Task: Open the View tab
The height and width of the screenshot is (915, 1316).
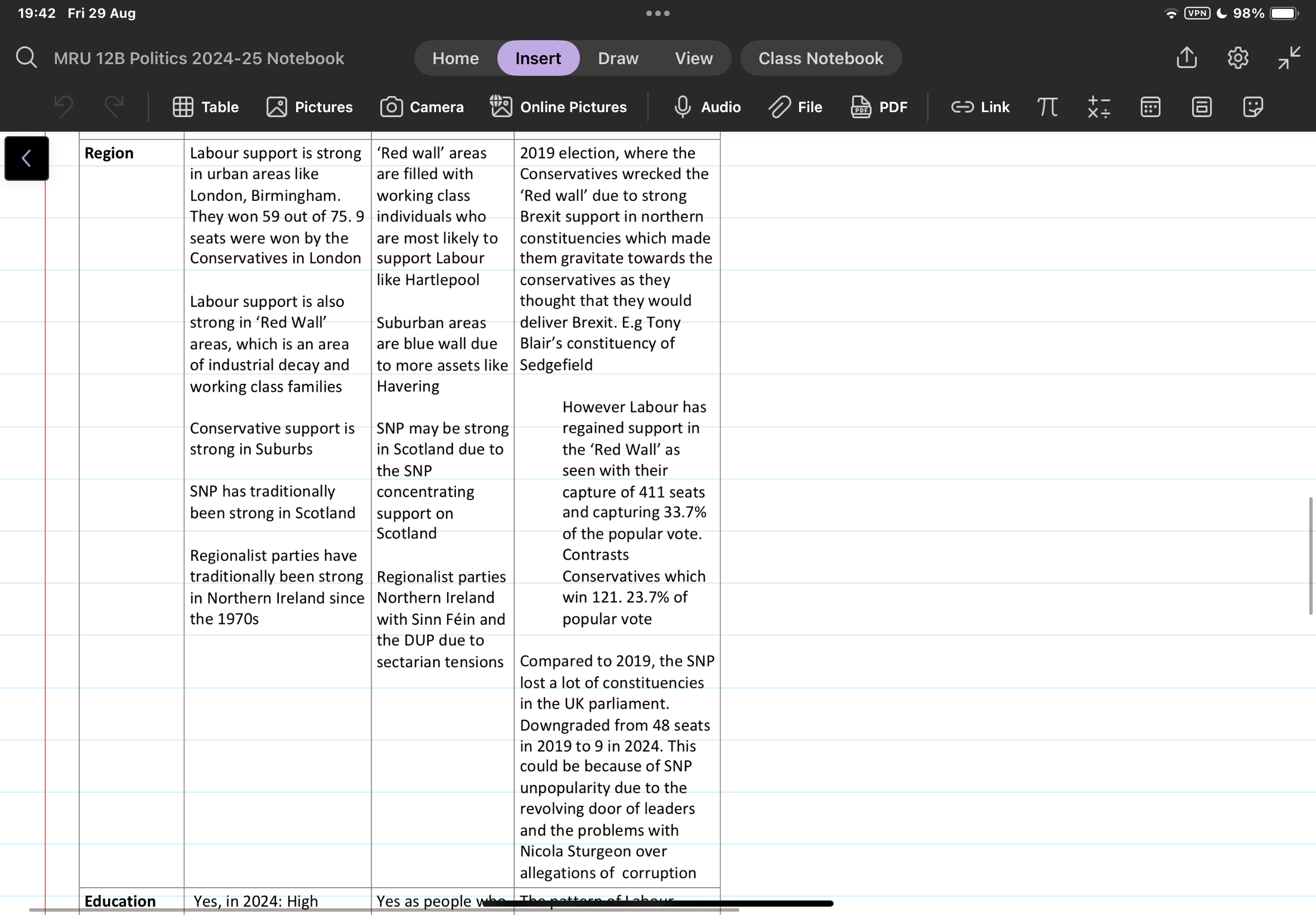Action: 693,59
